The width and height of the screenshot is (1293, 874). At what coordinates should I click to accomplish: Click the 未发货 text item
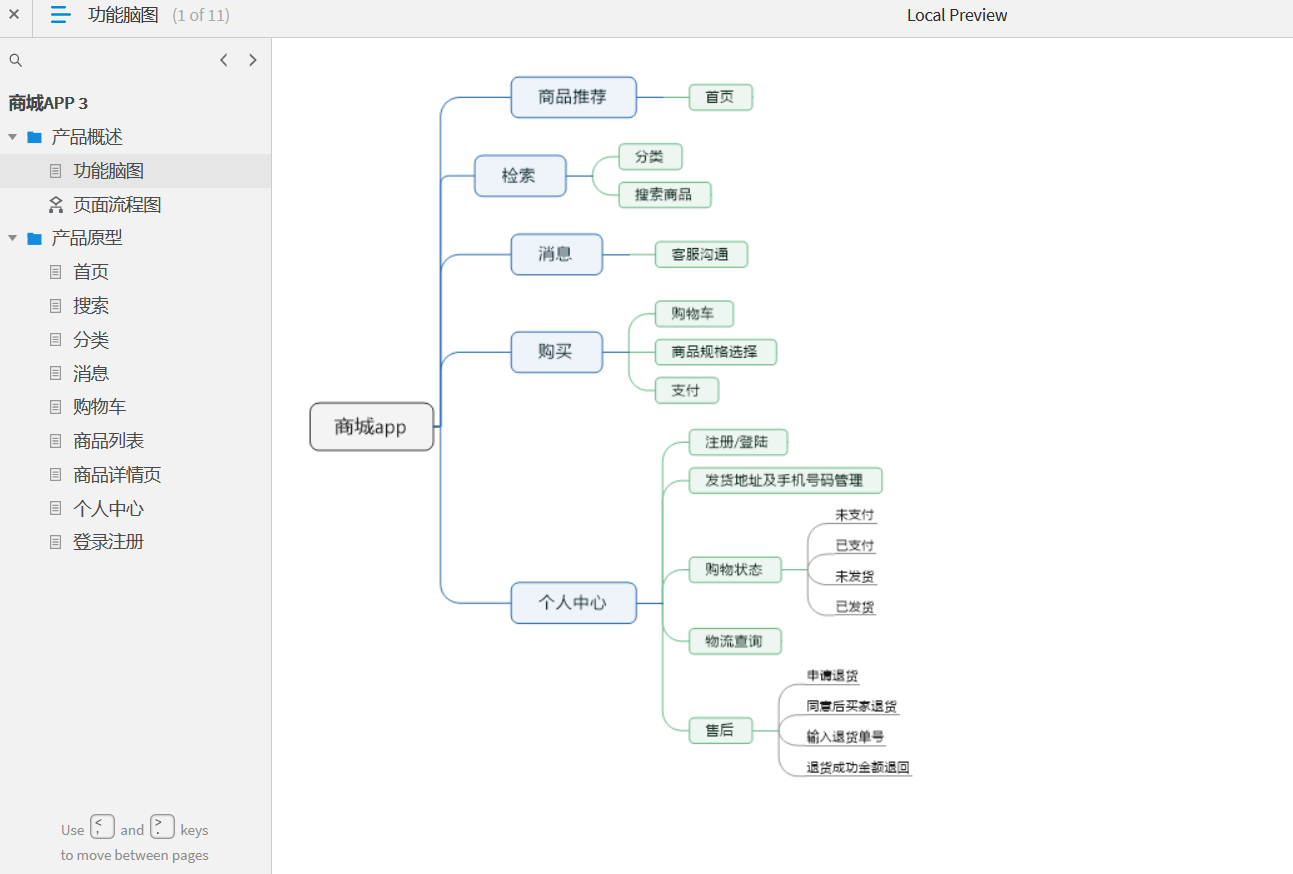tap(855, 577)
